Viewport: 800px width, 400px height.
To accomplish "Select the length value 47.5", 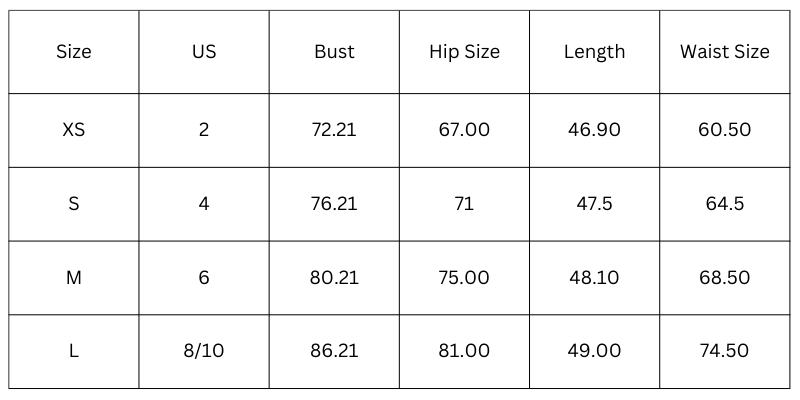I will (594, 204).
